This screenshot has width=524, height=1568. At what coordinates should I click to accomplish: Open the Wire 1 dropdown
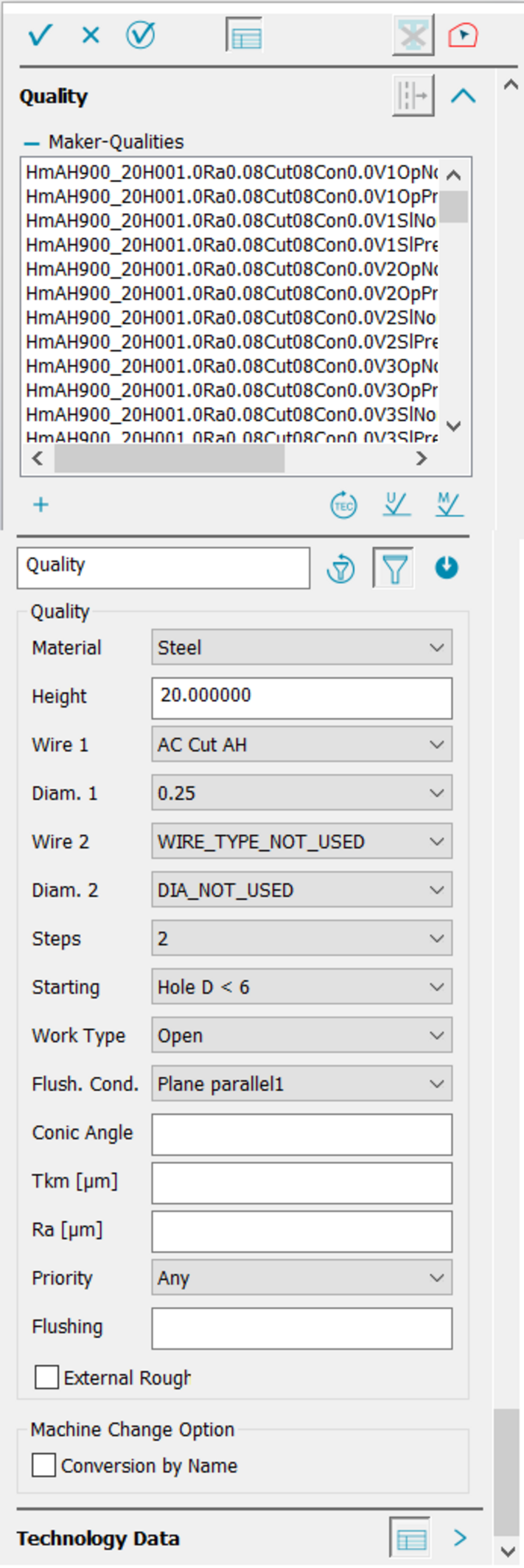(x=301, y=745)
